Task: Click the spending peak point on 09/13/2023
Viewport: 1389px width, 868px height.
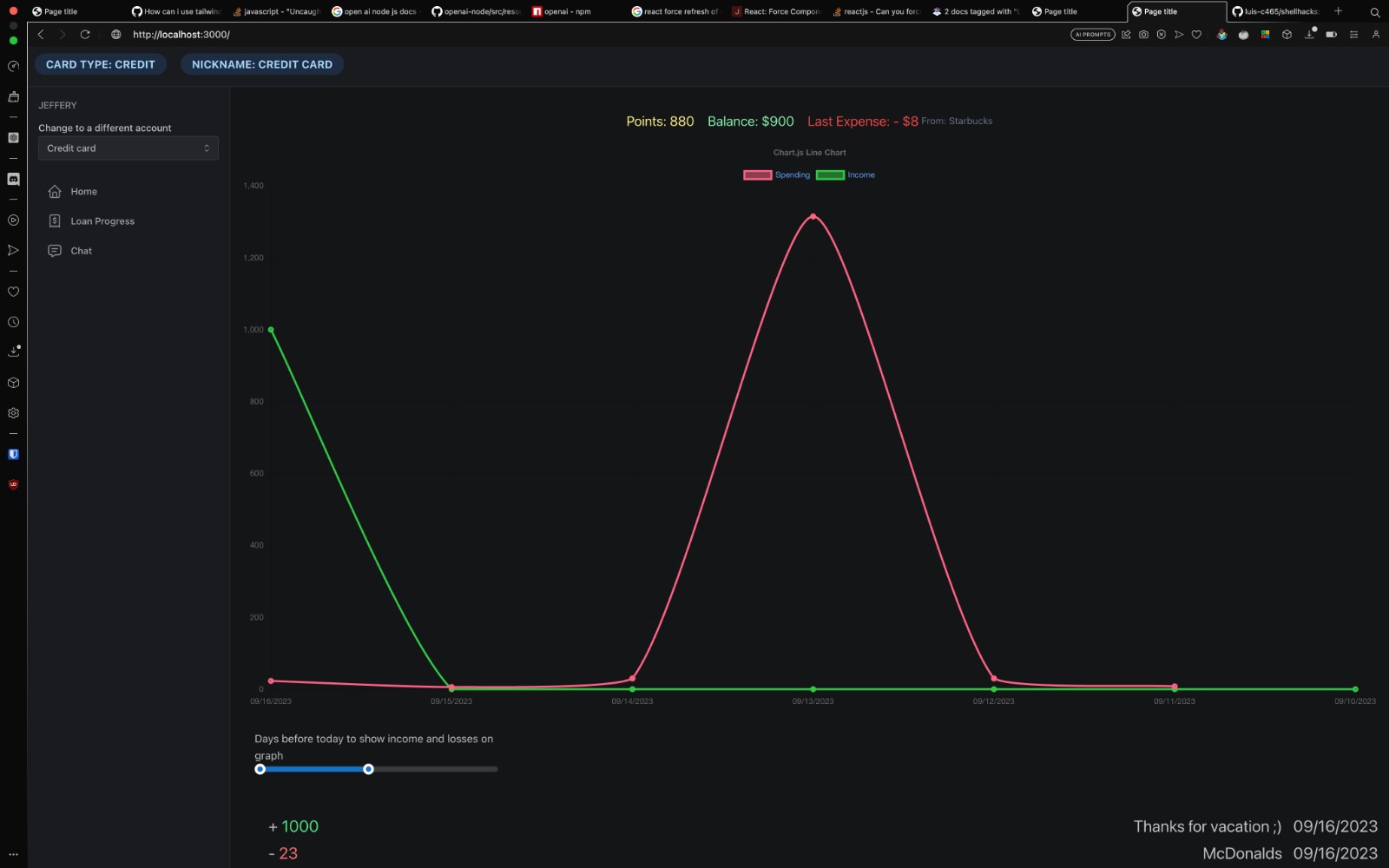Action: (x=813, y=216)
